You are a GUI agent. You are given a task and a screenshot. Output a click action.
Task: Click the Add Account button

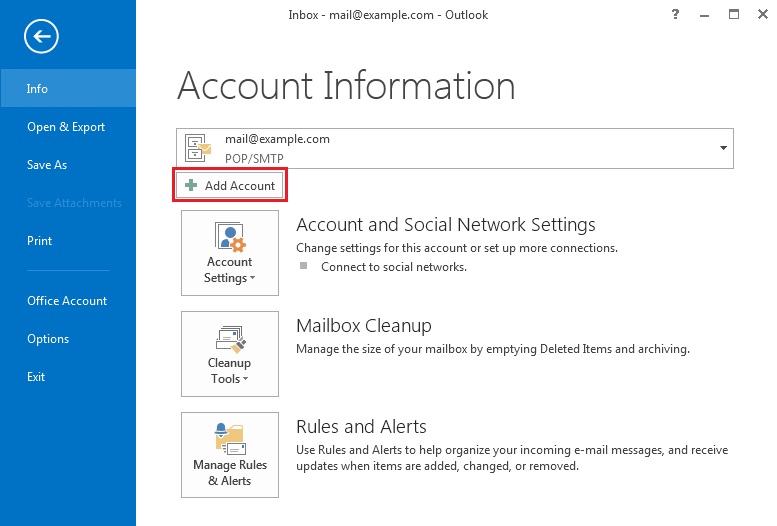[x=230, y=185]
